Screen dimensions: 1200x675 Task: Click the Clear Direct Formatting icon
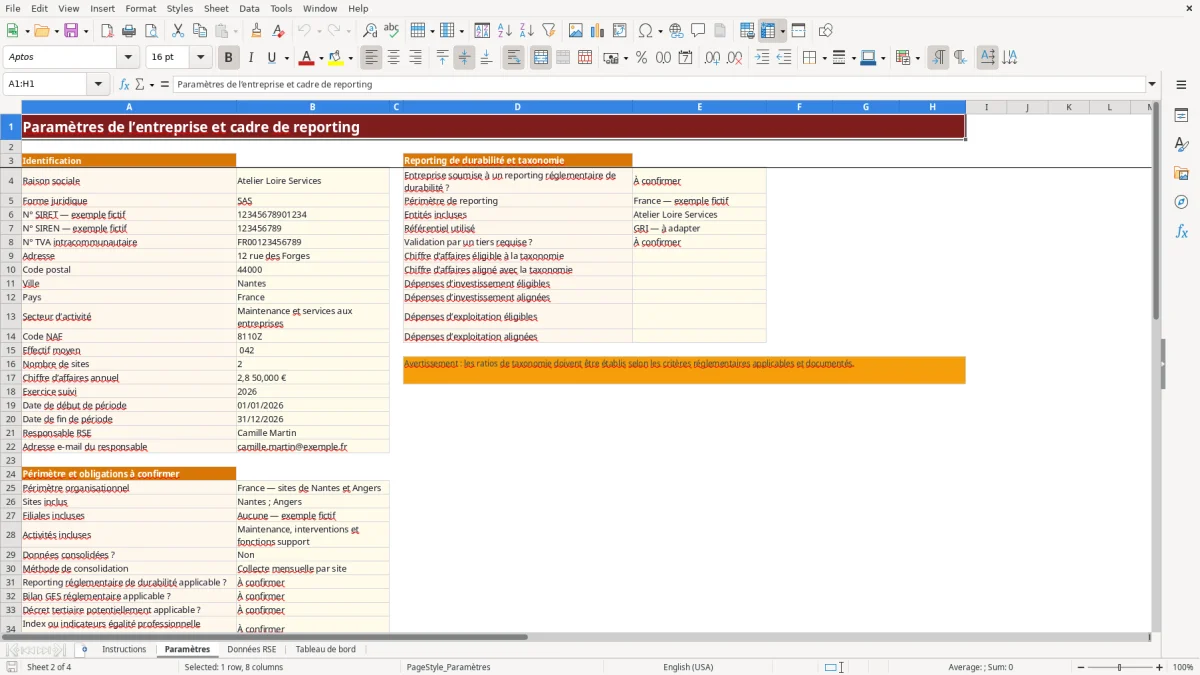(x=277, y=31)
